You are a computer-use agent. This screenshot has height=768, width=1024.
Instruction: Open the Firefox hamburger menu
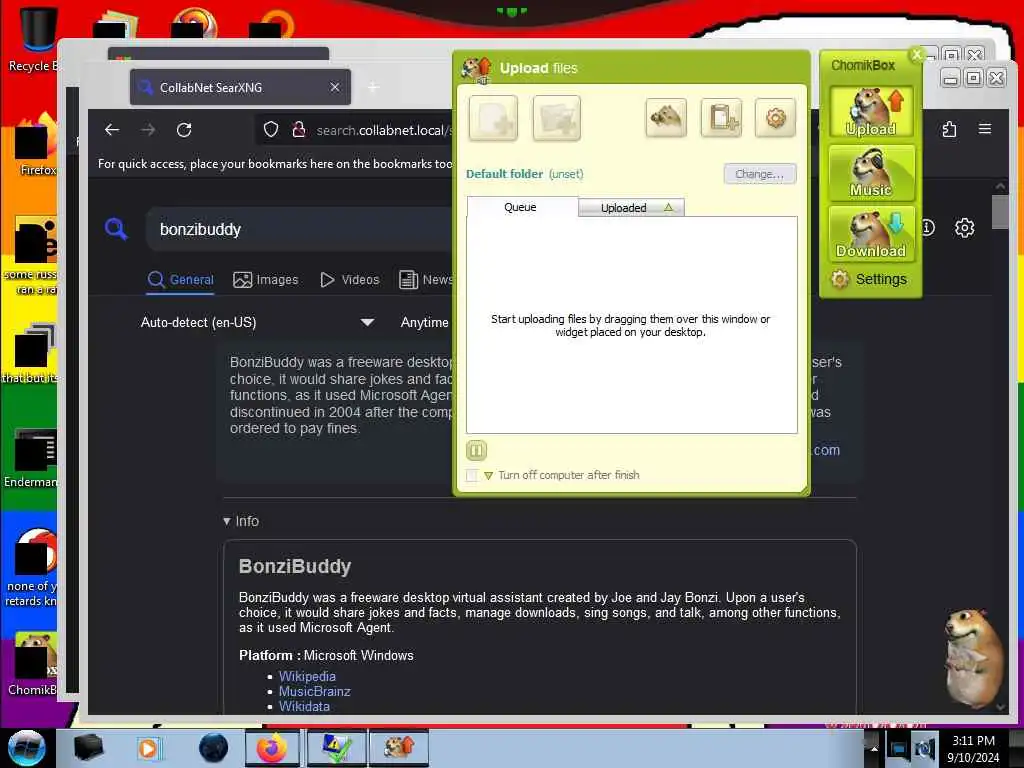point(985,129)
